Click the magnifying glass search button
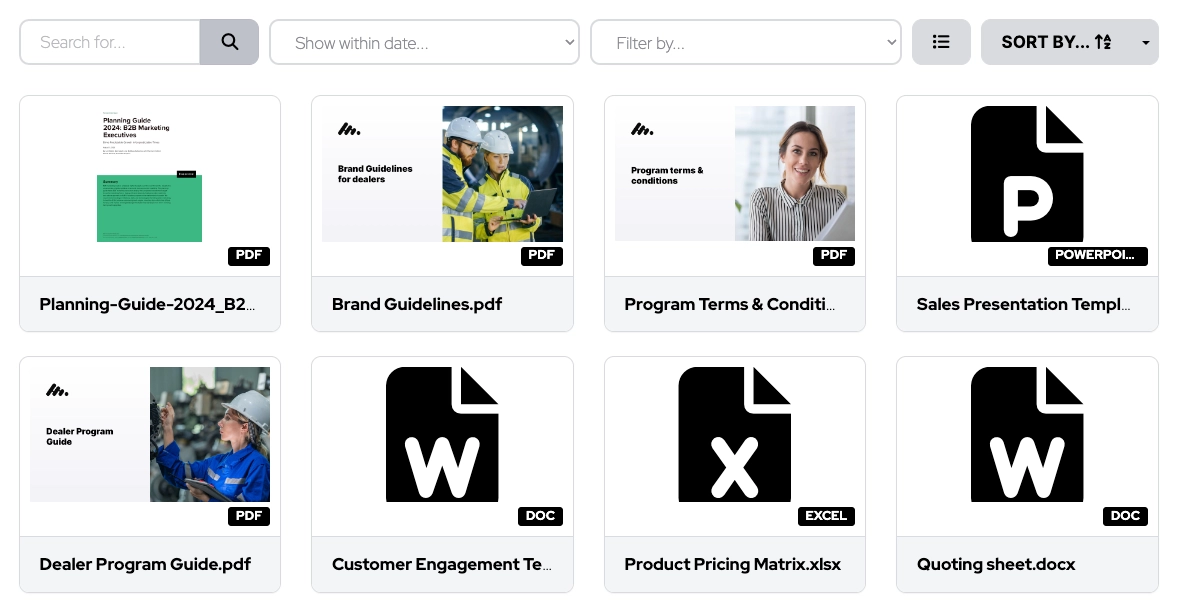Viewport: 1183px width, 616px height. point(229,42)
